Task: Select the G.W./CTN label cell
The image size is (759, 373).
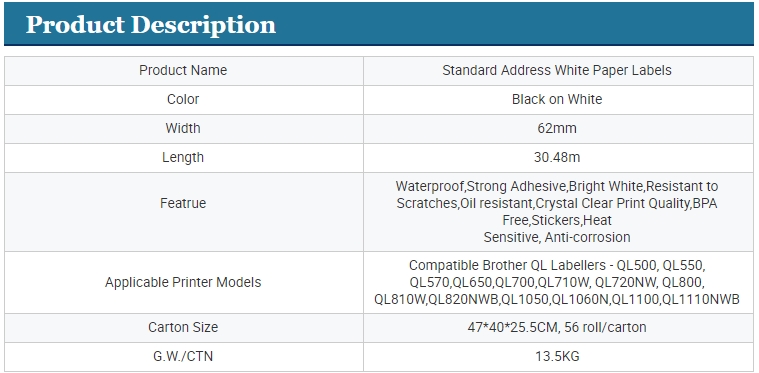Action: coord(183,357)
